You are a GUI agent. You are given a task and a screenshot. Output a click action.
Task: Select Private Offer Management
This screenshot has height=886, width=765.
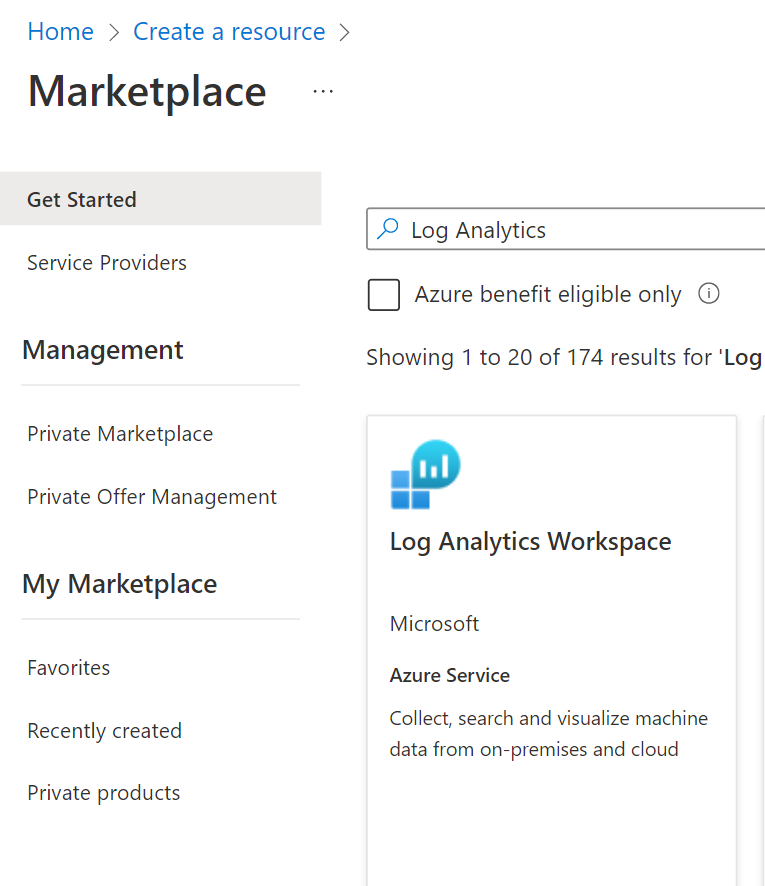click(x=152, y=497)
